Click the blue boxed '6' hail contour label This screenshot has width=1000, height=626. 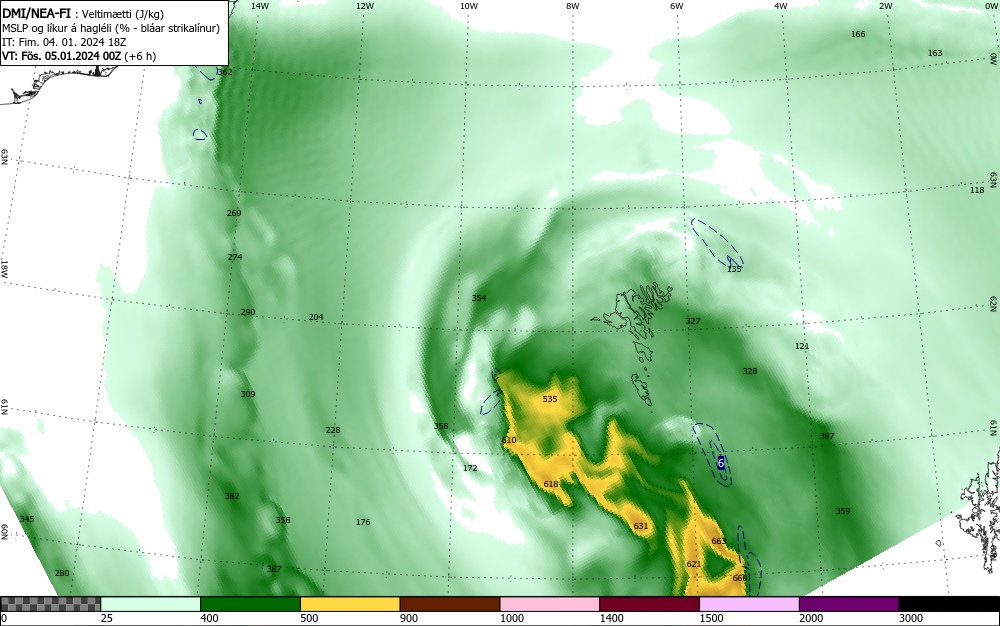[x=721, y=463]
